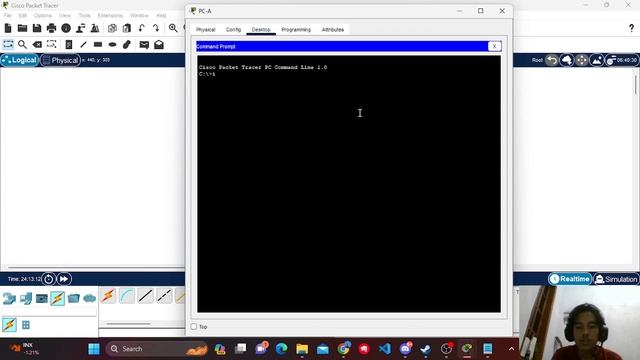This screenshot has height=360, width=640.
Task: Create a new cluster with the cloud icon
Action: 567,60
